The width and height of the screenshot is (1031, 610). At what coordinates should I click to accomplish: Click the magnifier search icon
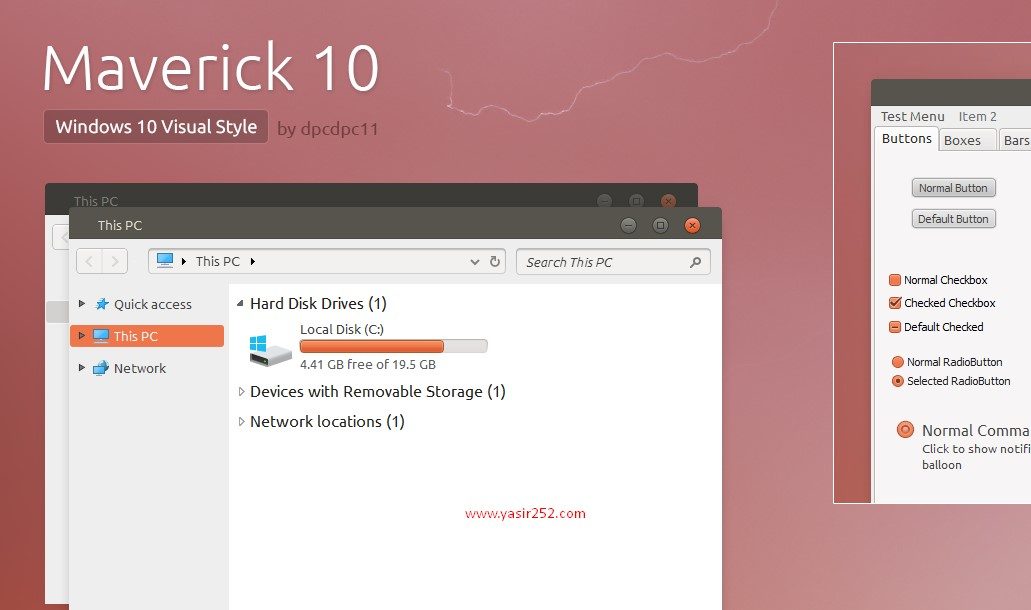[695, 262]
